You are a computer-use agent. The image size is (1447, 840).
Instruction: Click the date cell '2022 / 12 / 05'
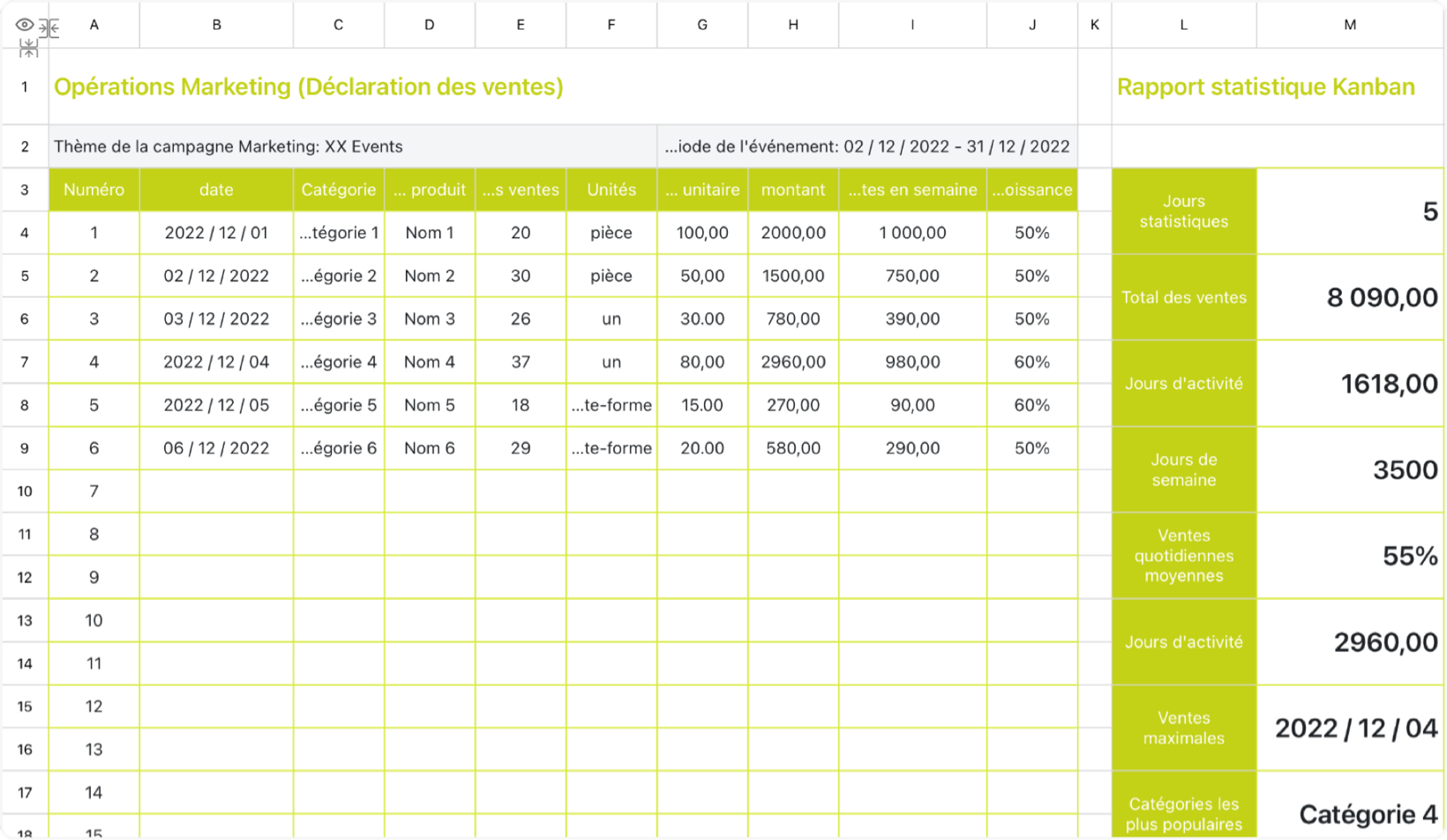(x=216, y=405)
